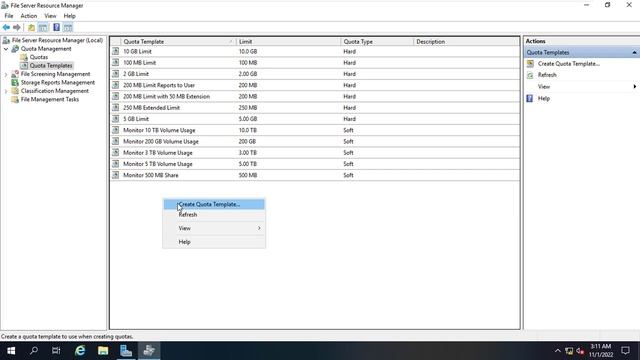Click the Monitor 500 MB Share row icon
The height and width of the screenshot is (360, 640).
pos(116,175)
